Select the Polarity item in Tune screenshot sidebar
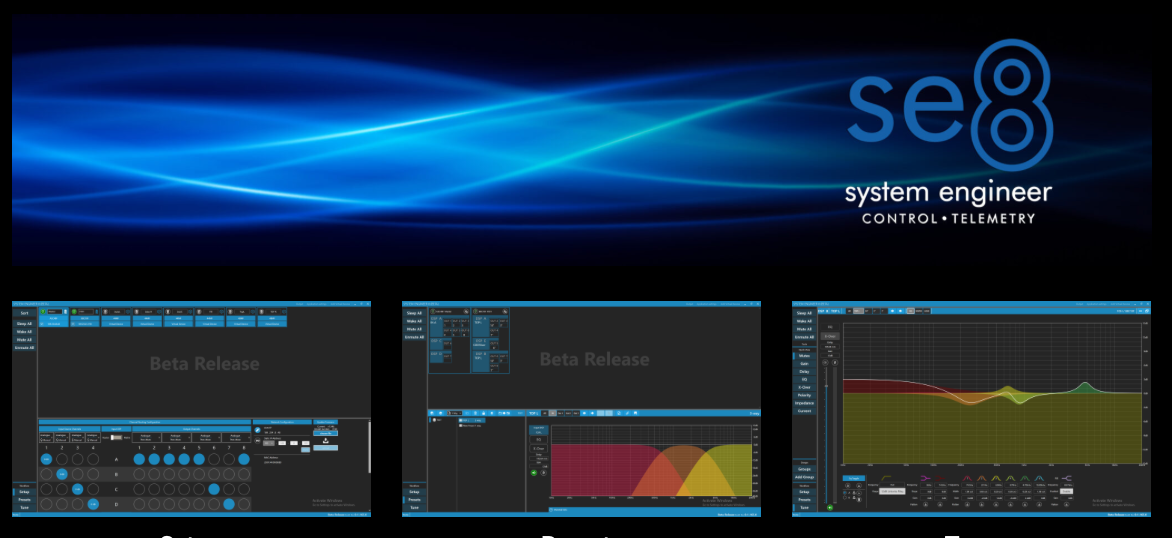Image resolution: width=1172 pixels, height=538 pixels. tap(804, 395)
